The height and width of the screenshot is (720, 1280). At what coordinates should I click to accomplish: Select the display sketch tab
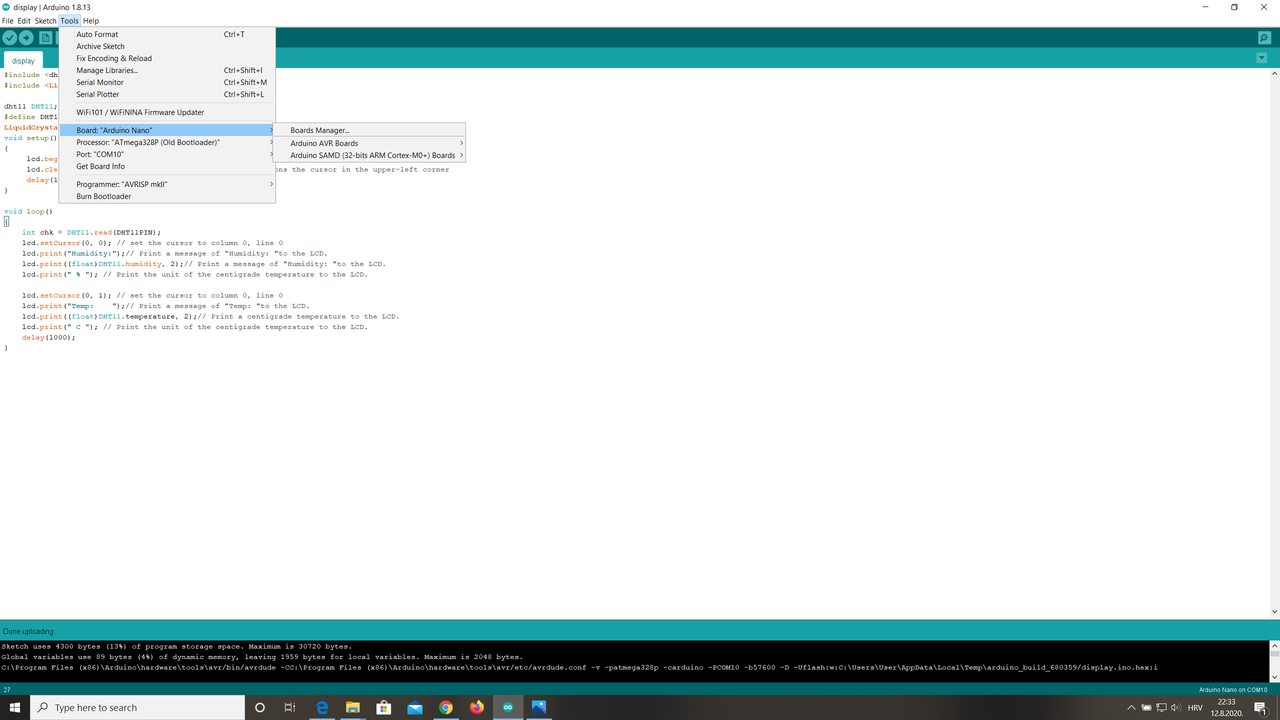pos(23,61)
